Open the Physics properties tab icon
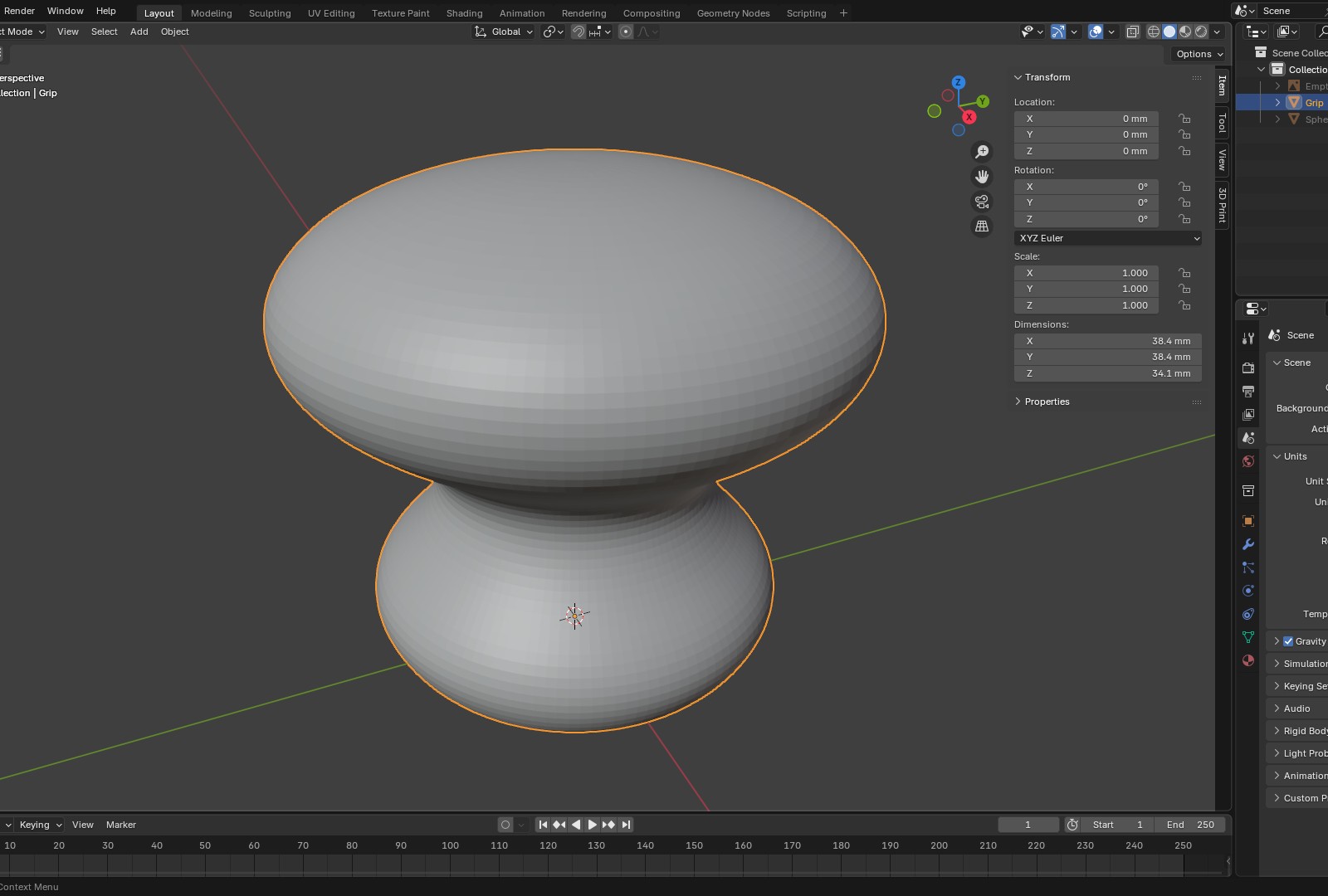This screenshot has height=896, width=1328. 1248,591
